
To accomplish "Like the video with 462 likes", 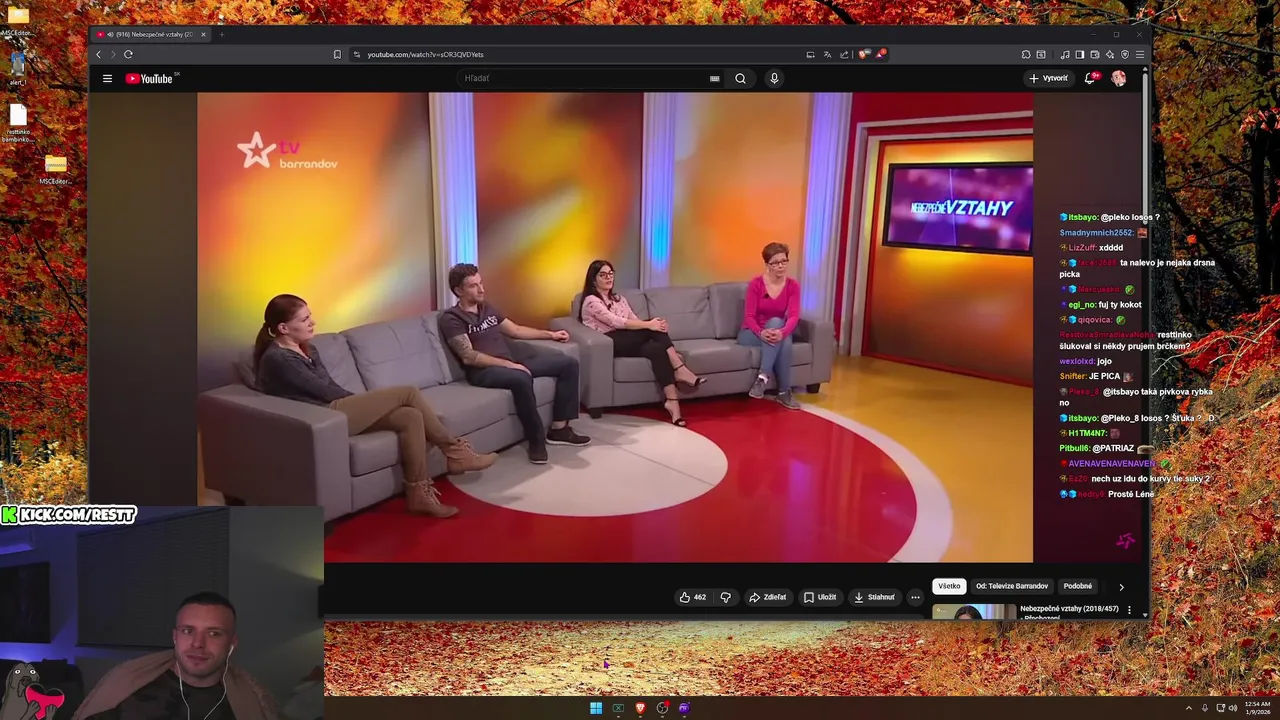I will coord(693,597).
